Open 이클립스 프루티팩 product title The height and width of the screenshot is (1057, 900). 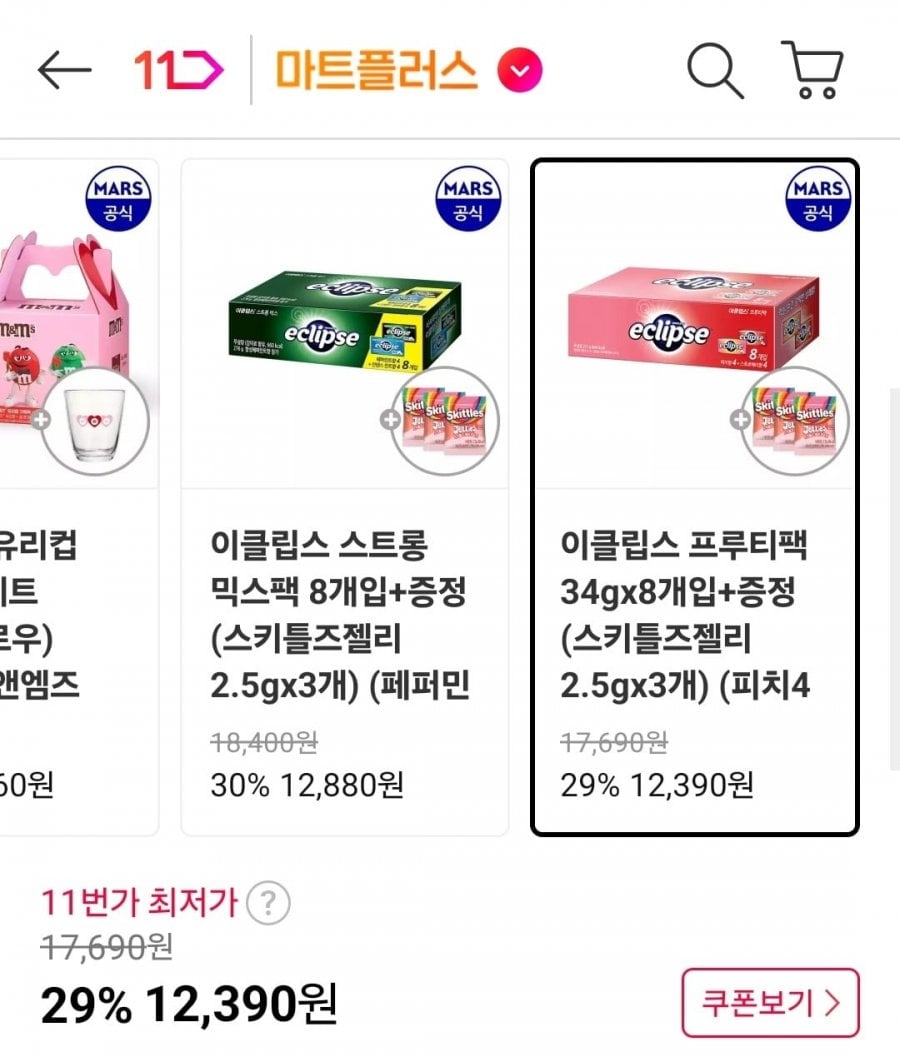[x=686, y=616]
